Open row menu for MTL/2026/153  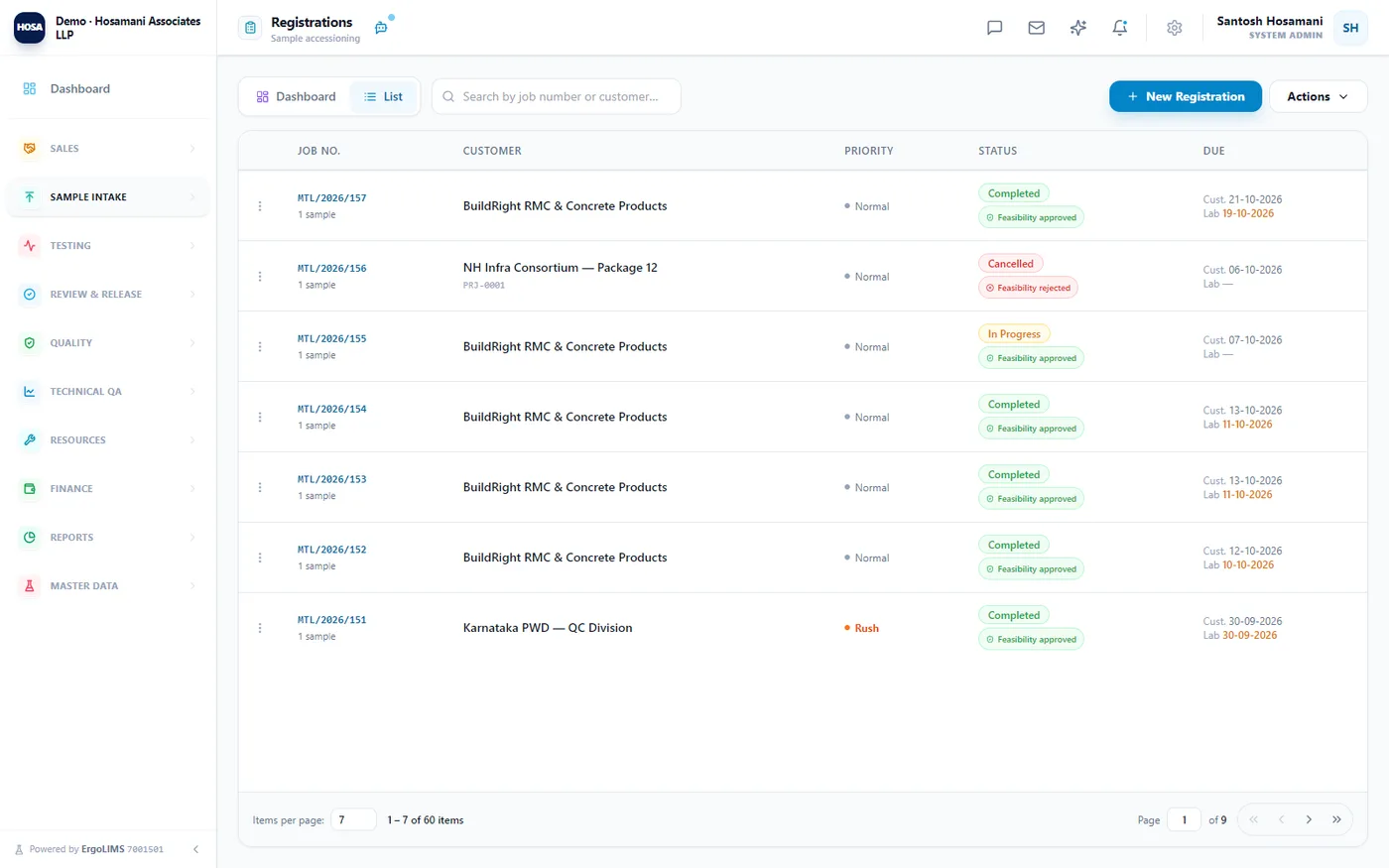pos(260,488)
